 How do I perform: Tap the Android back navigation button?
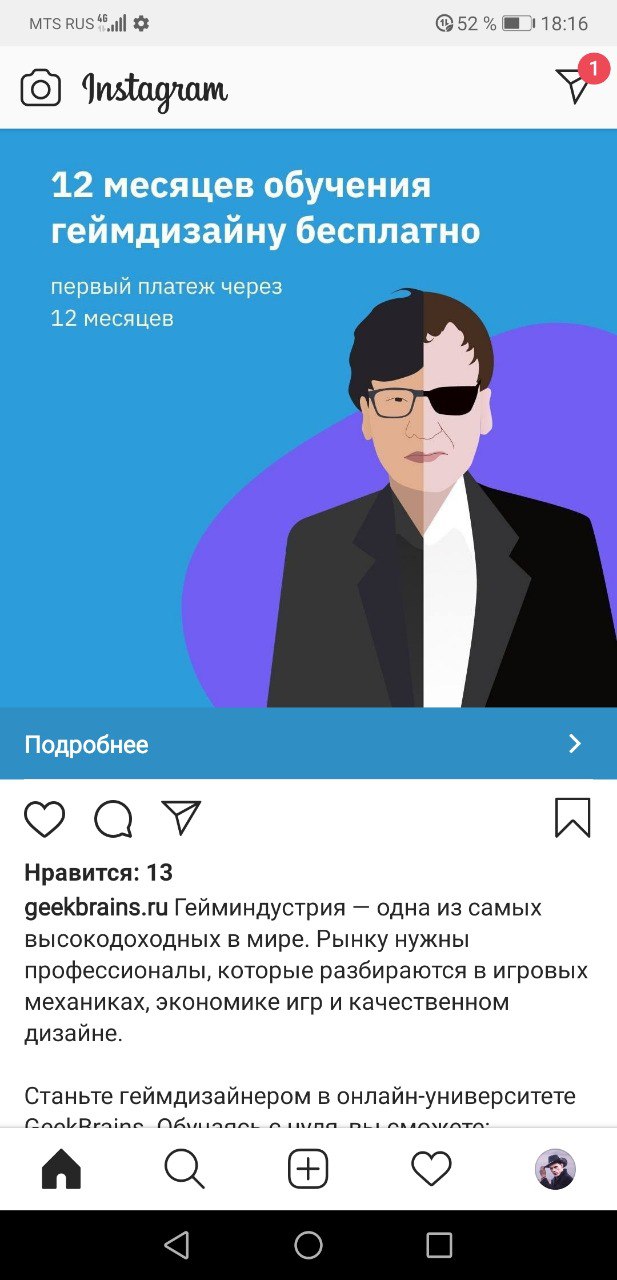[177, 1245]
